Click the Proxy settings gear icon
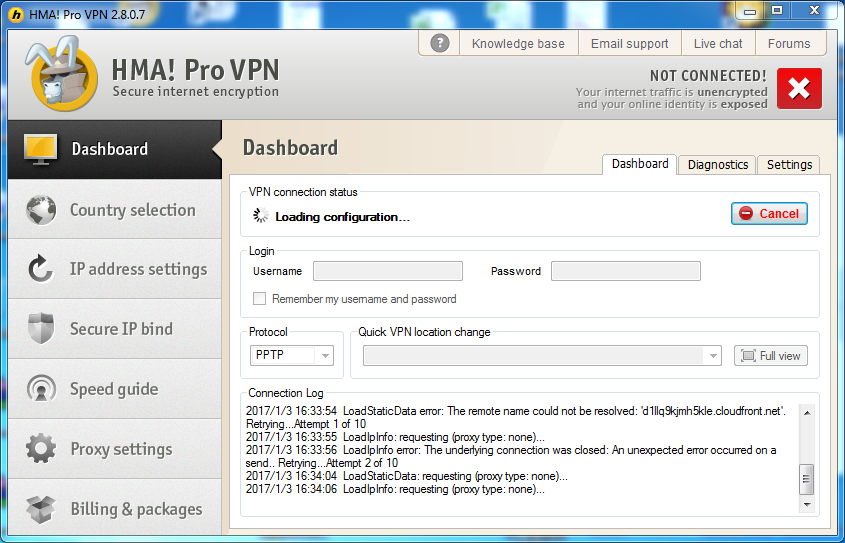845x543 pixels. 41,449
